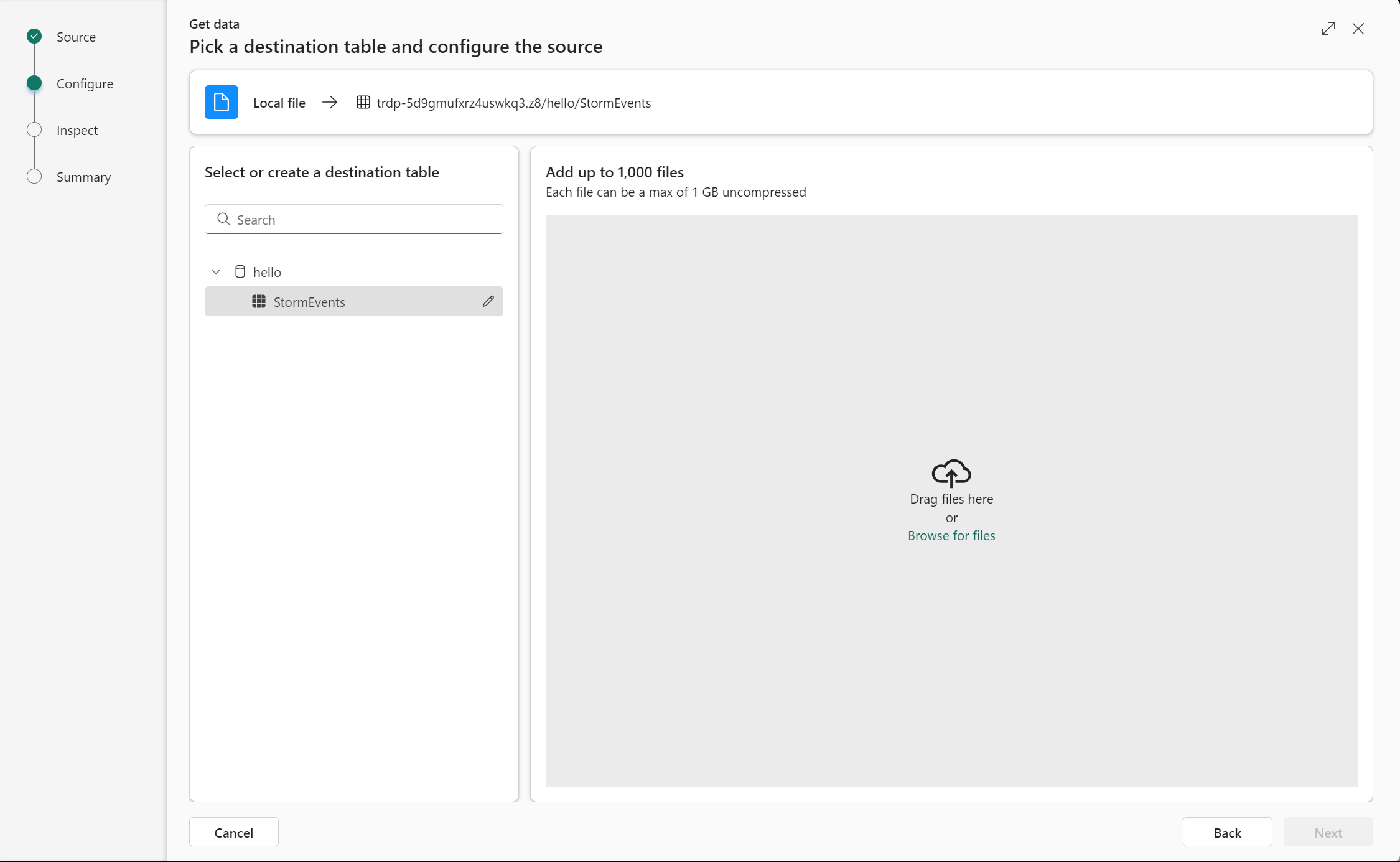Screen dimensions: 1400x862
Task: Click the search magnifier icon in destination table
Action: click(223, 219)
